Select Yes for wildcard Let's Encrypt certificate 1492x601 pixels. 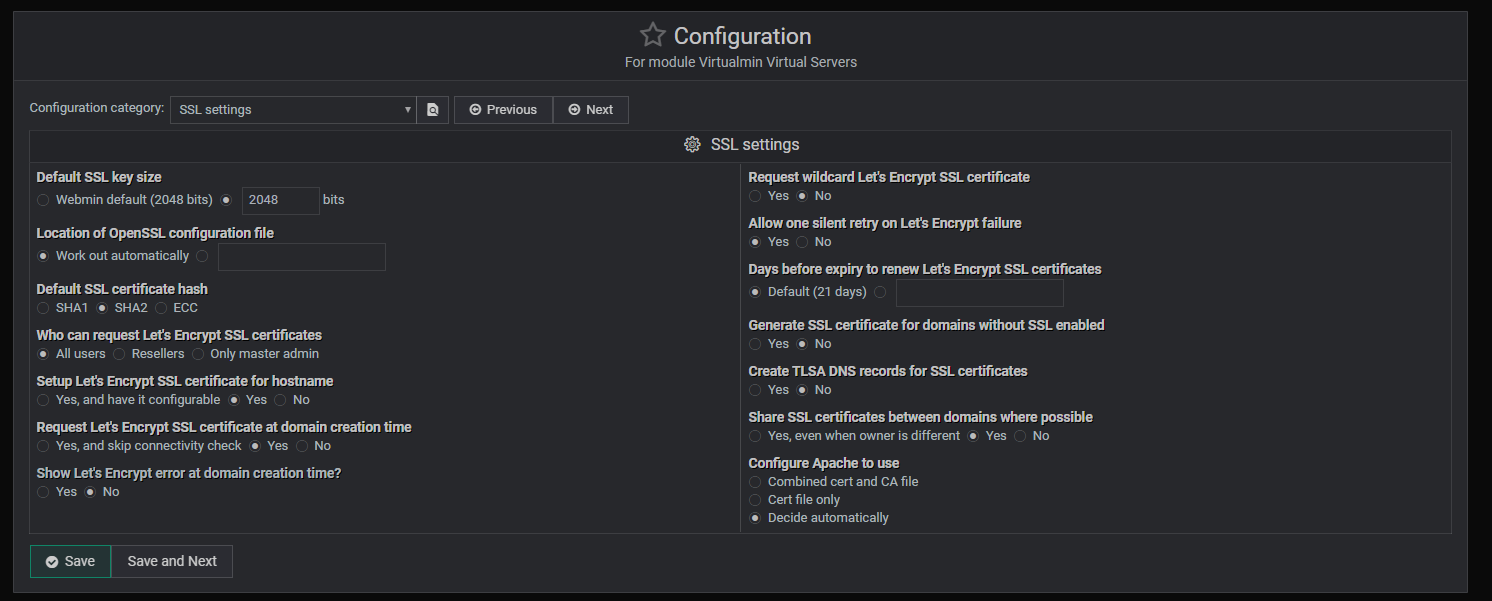[x=755, y=196]
